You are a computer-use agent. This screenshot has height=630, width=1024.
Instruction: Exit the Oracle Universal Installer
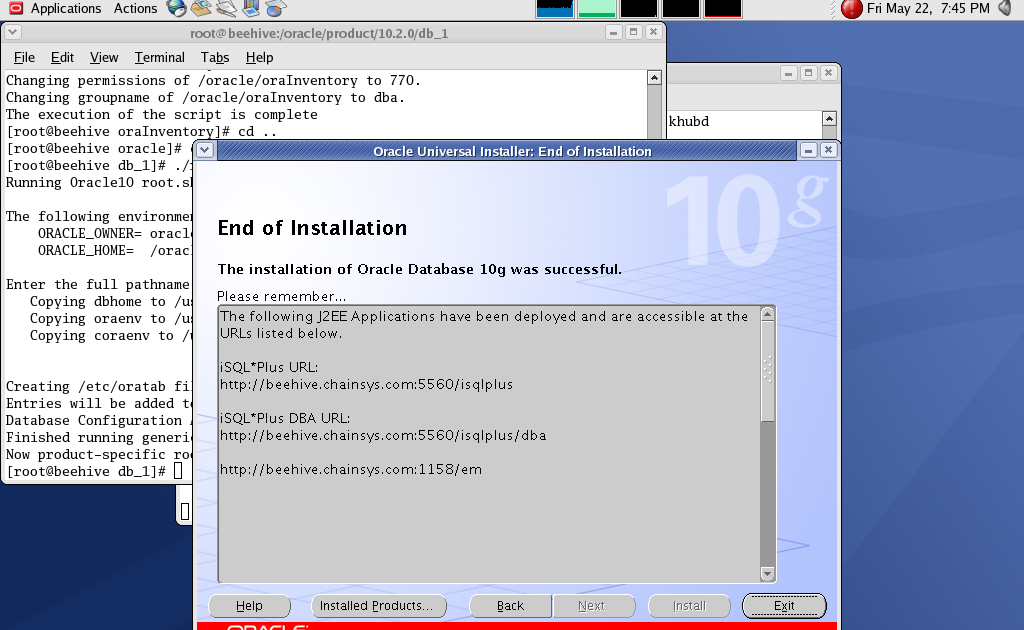pos(784,606)
